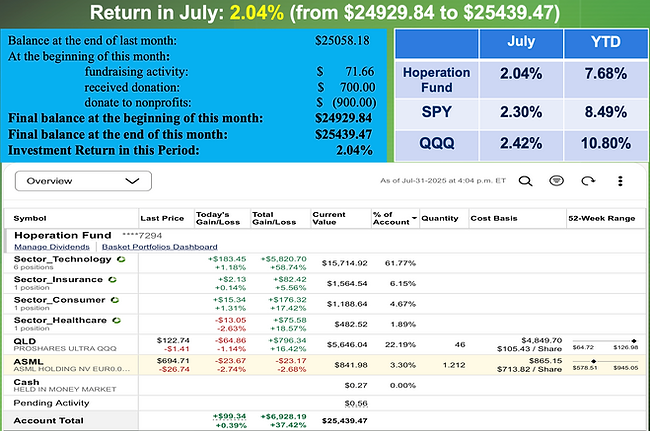
Task: Open the Overview view dropdown
Action: 83,181
